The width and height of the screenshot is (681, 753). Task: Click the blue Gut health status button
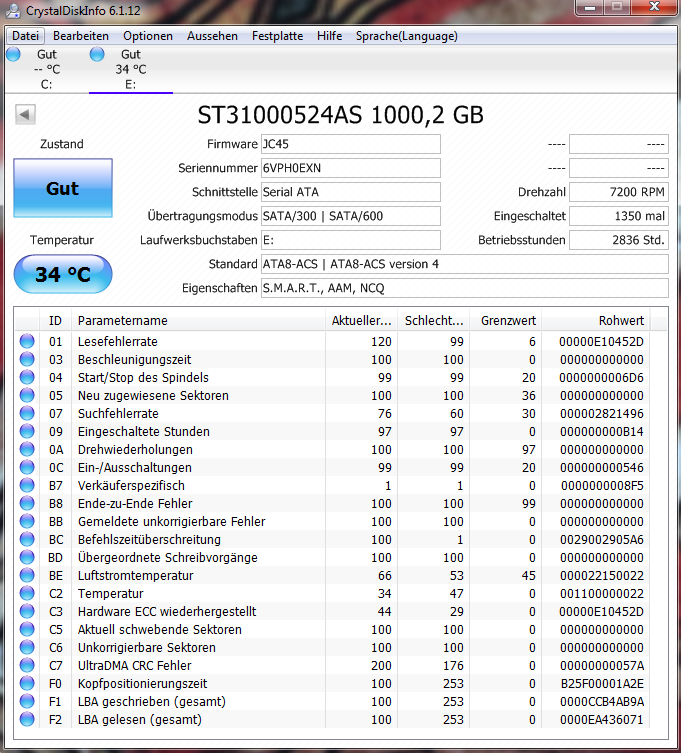pyautogui.click(x=63, y=188)
